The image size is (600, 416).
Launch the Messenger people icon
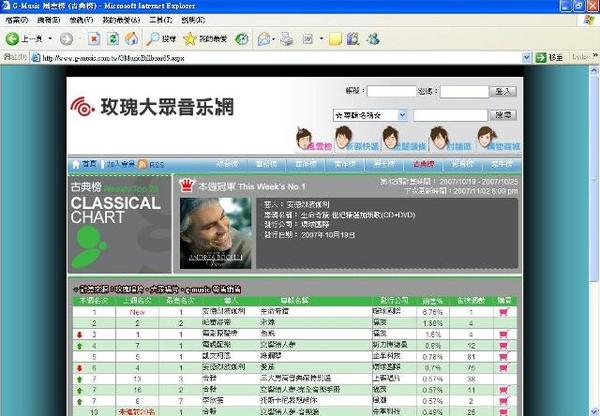tap(373, 39)
